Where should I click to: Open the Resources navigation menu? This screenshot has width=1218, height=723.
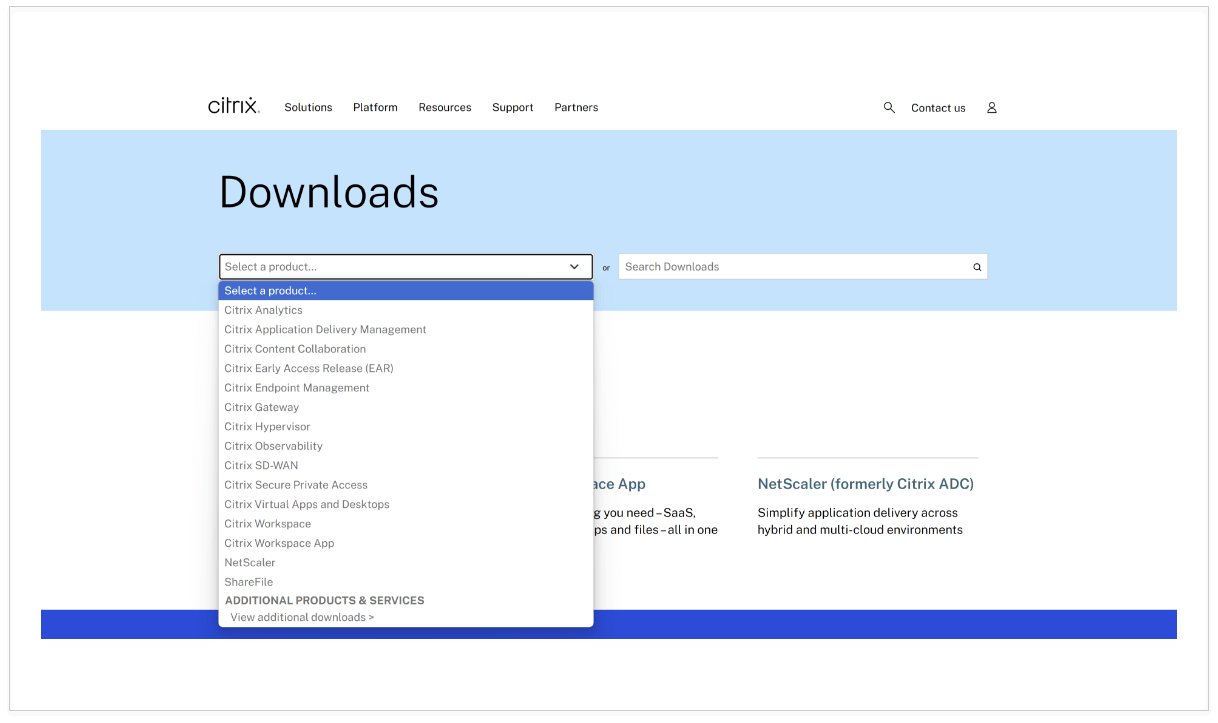click(x=445, y=107)
